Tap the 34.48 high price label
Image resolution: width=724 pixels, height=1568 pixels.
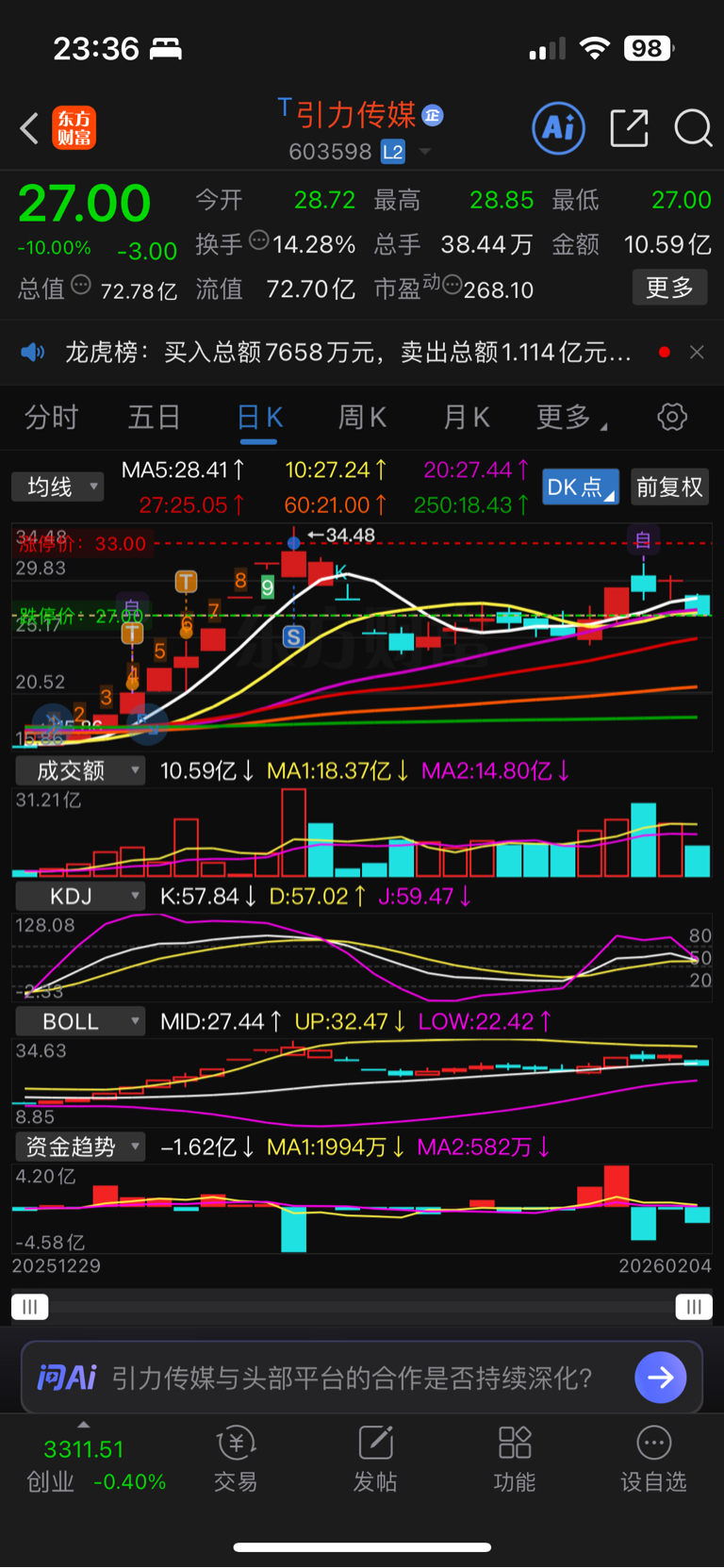[x=350, y=535]
